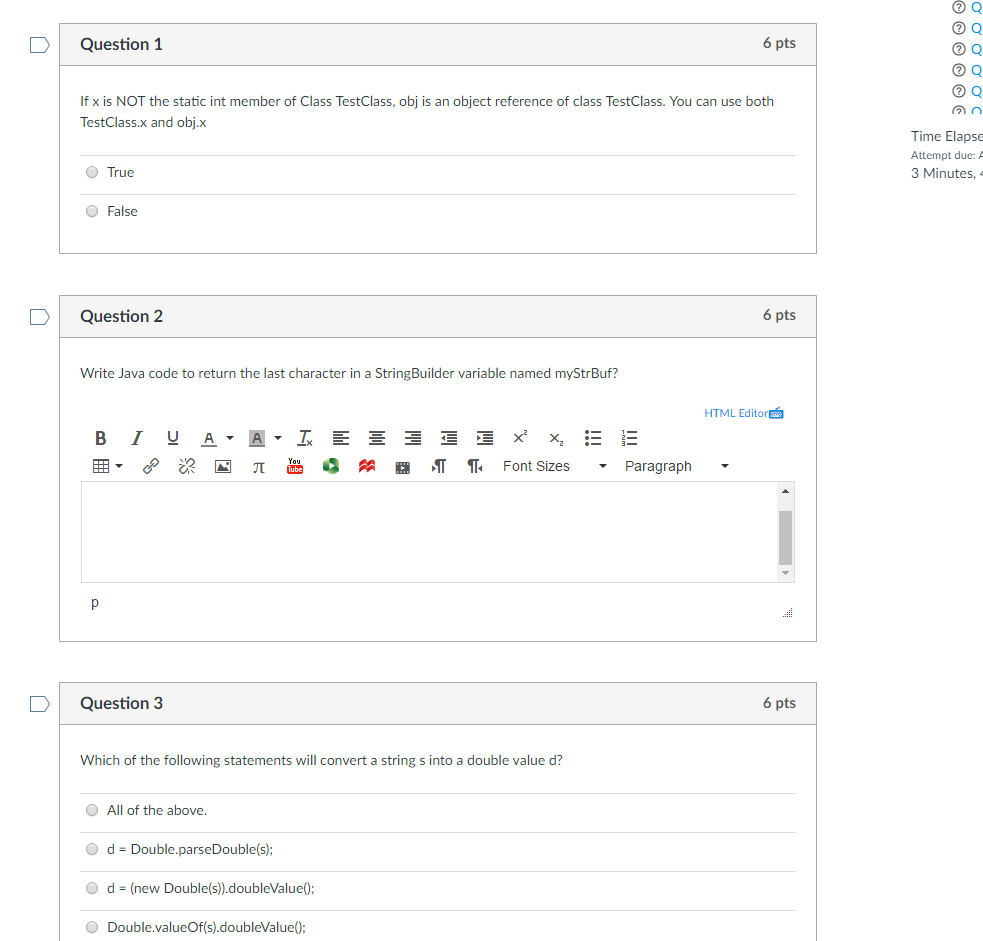
Task: Insert a YouTube video
Action: pos(295,466)
